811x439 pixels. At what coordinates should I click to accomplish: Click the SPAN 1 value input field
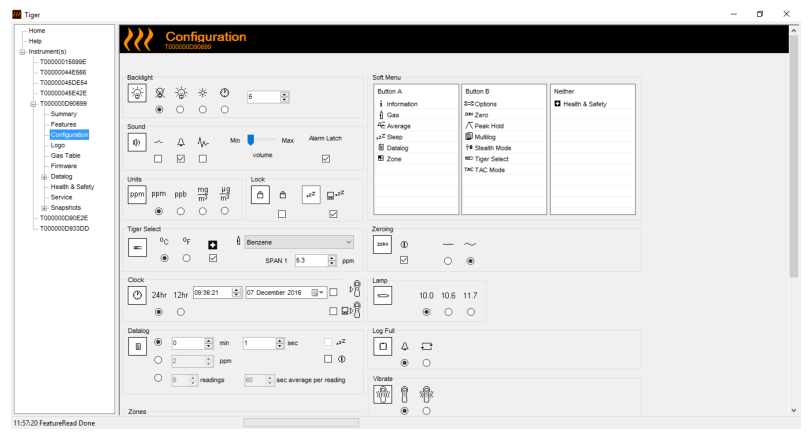click(x=312, y=261)
